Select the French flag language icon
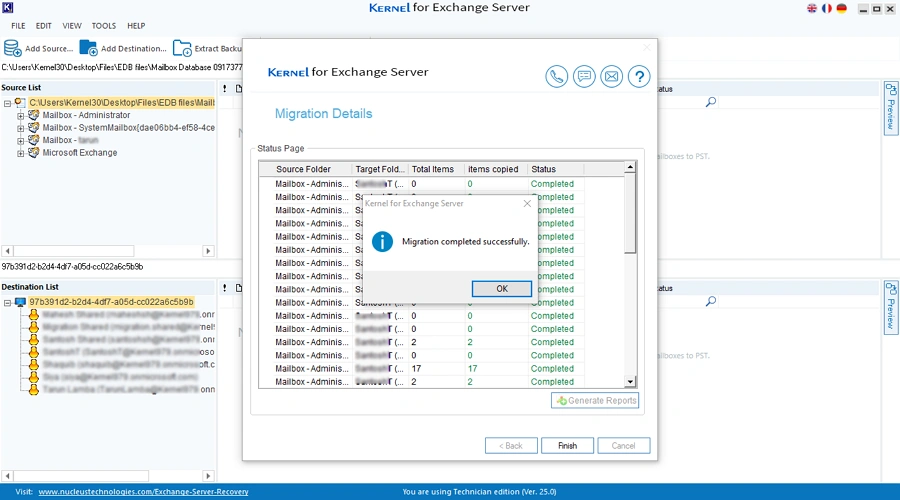900x500 pixels. click(x=826, y=9)
